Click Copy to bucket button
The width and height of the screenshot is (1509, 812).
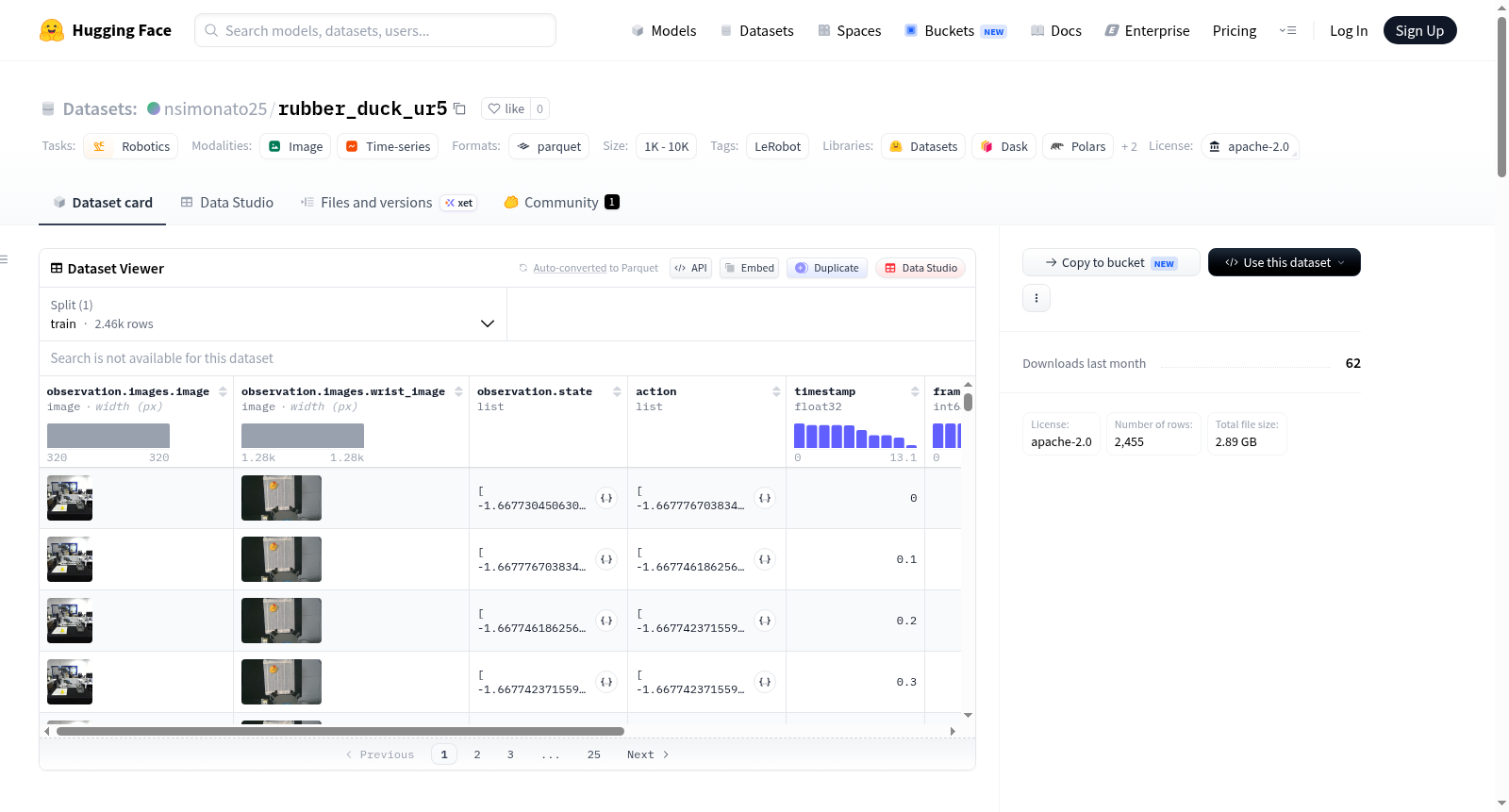[1111, 262]
